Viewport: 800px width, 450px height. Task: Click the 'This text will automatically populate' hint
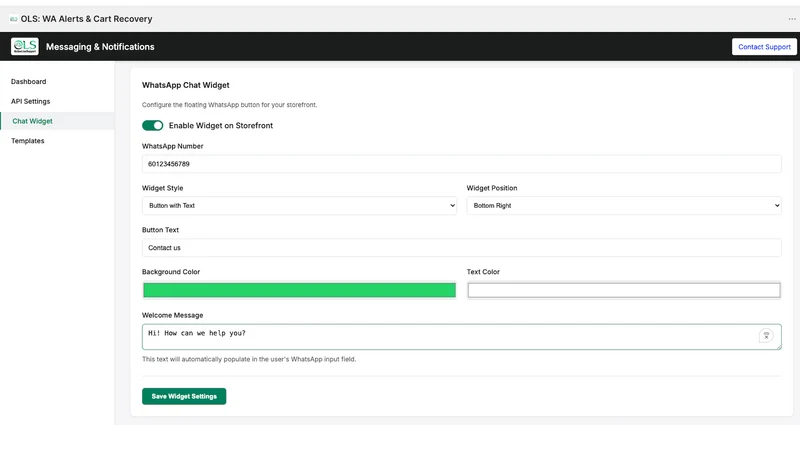point(249,359)
